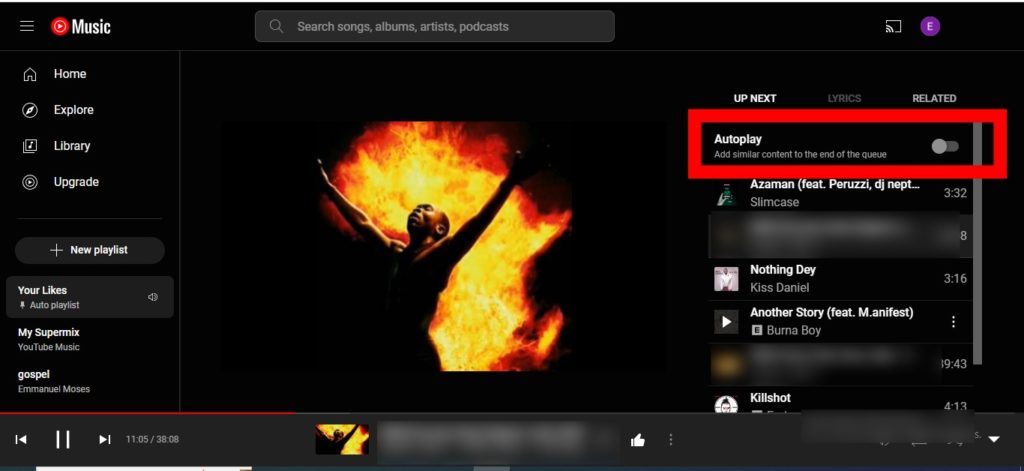The width and height of the screenshot is (1024, 471).
Task: Click the queue panel scrollbar
Action: point(978,243)
